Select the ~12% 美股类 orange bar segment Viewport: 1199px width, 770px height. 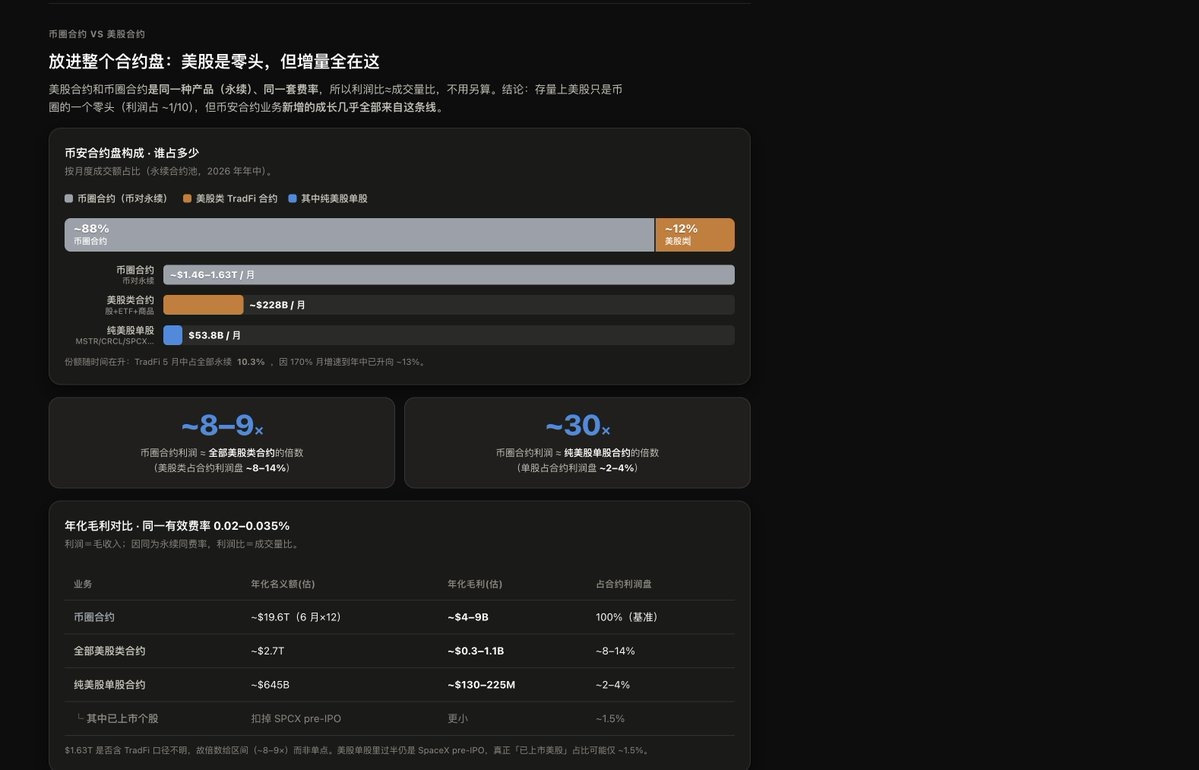click(695, 235)
